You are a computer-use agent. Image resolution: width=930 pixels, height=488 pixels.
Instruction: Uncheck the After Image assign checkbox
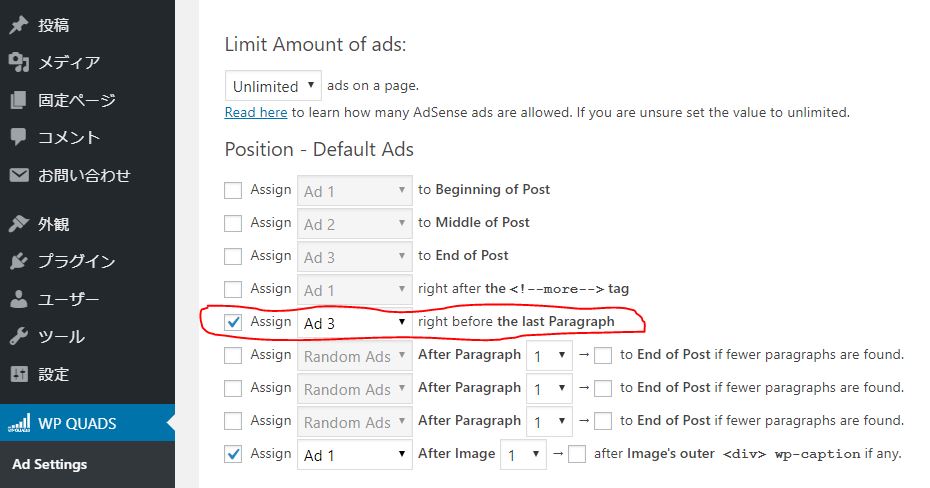click(233, 454)
